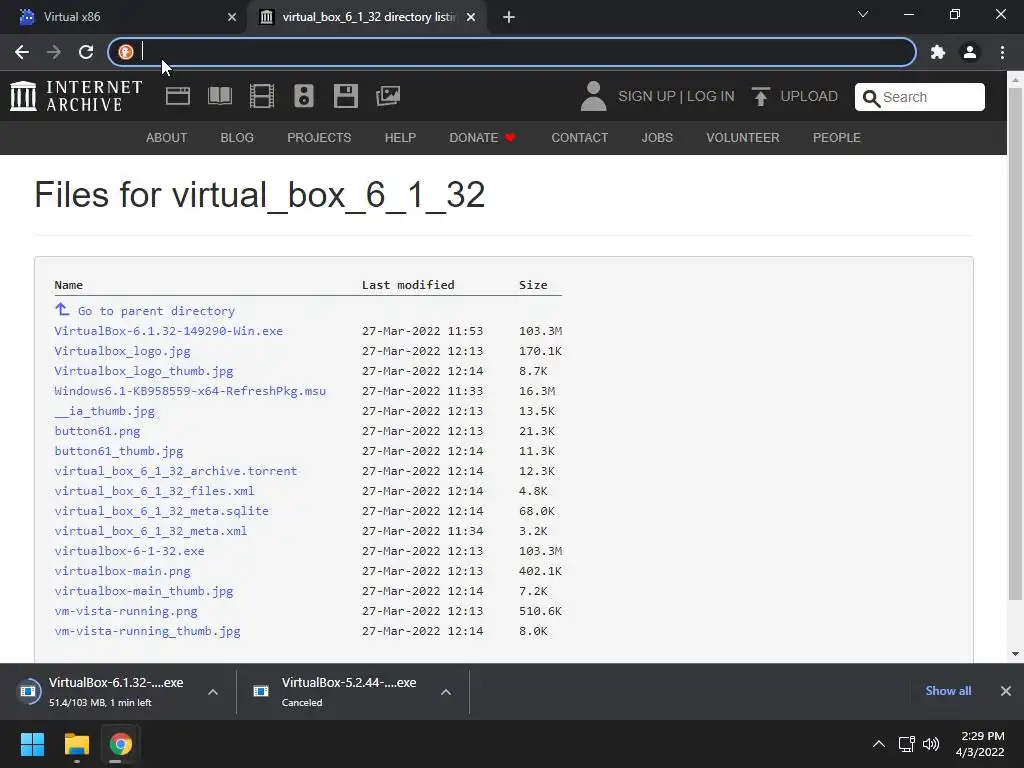Open virtual_box_6_1_32_meta.xml
The image size is (1024, 768).
click(x=151, y=531)
